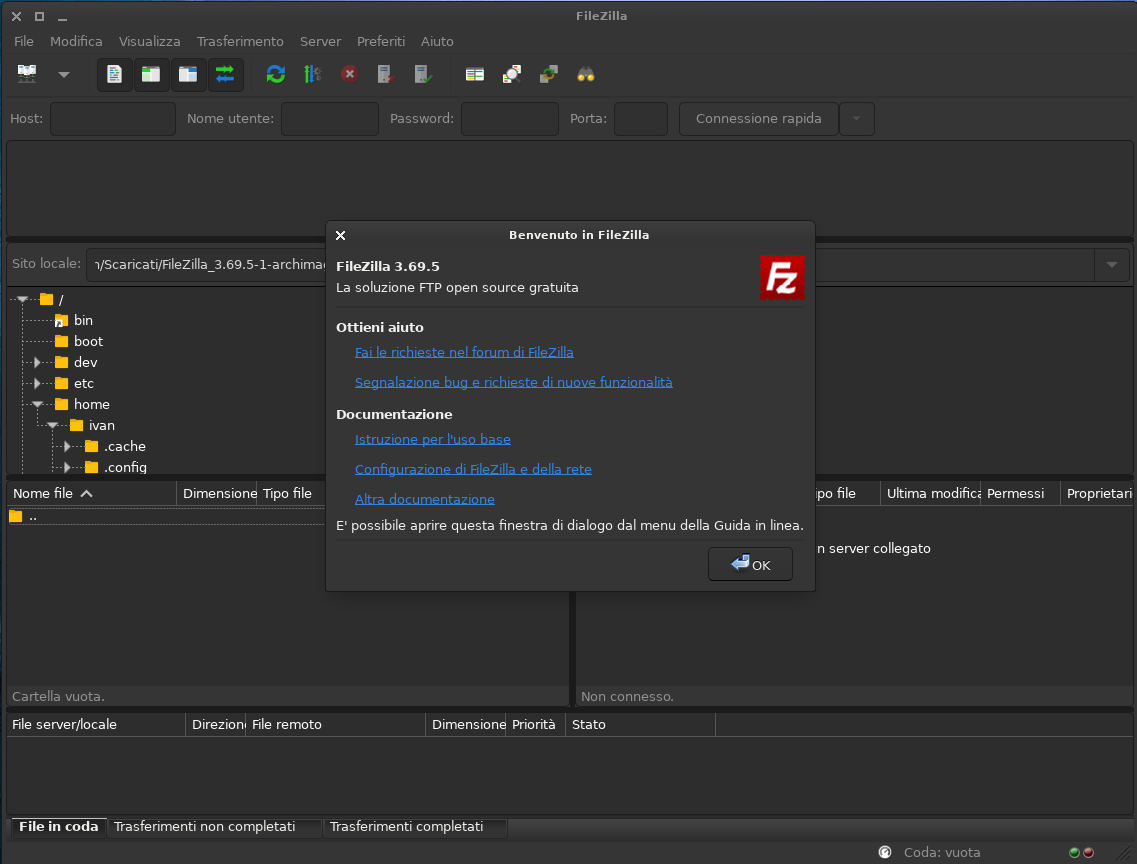Expand the dev folder node
Image resolution: width=1137 pixels, height=864 pixels.
click(38, 362)
